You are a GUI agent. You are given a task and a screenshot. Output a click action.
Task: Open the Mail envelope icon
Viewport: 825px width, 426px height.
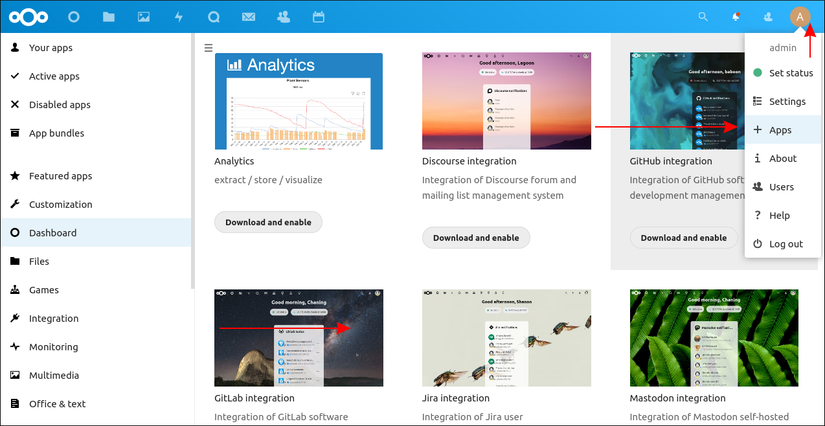tap(248, 17)
